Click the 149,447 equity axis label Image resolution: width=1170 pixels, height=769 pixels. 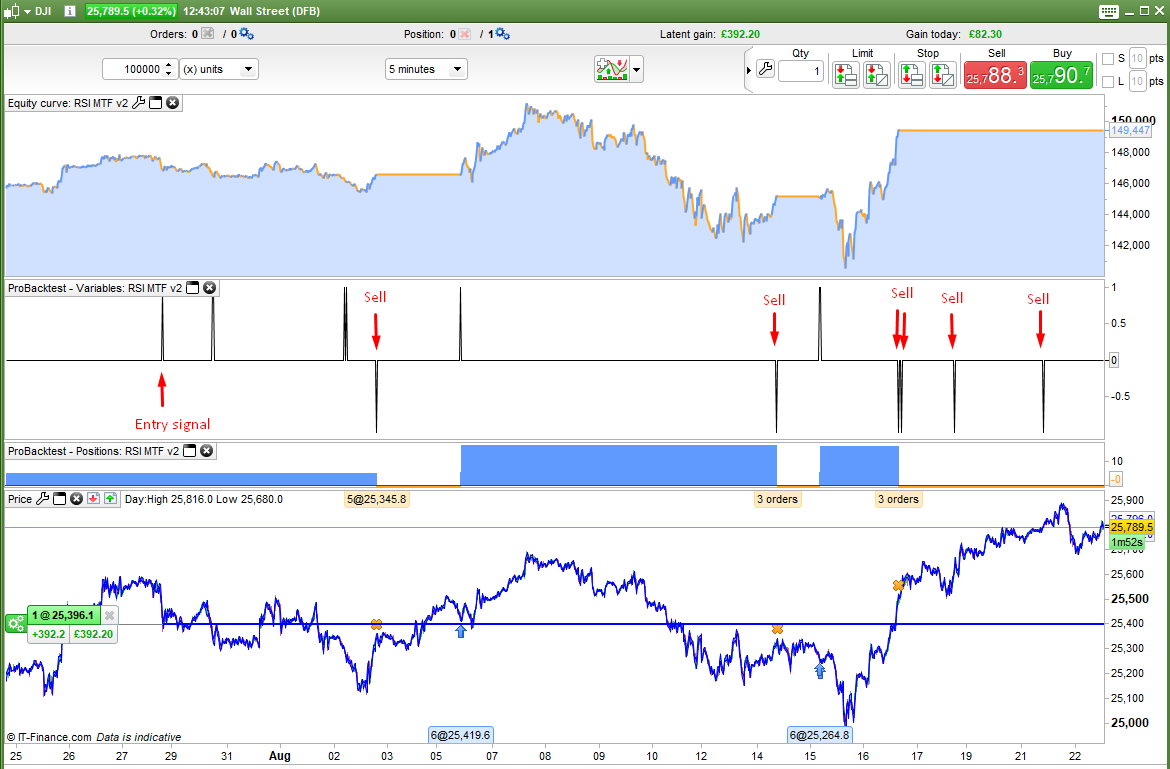[1130, 130]
